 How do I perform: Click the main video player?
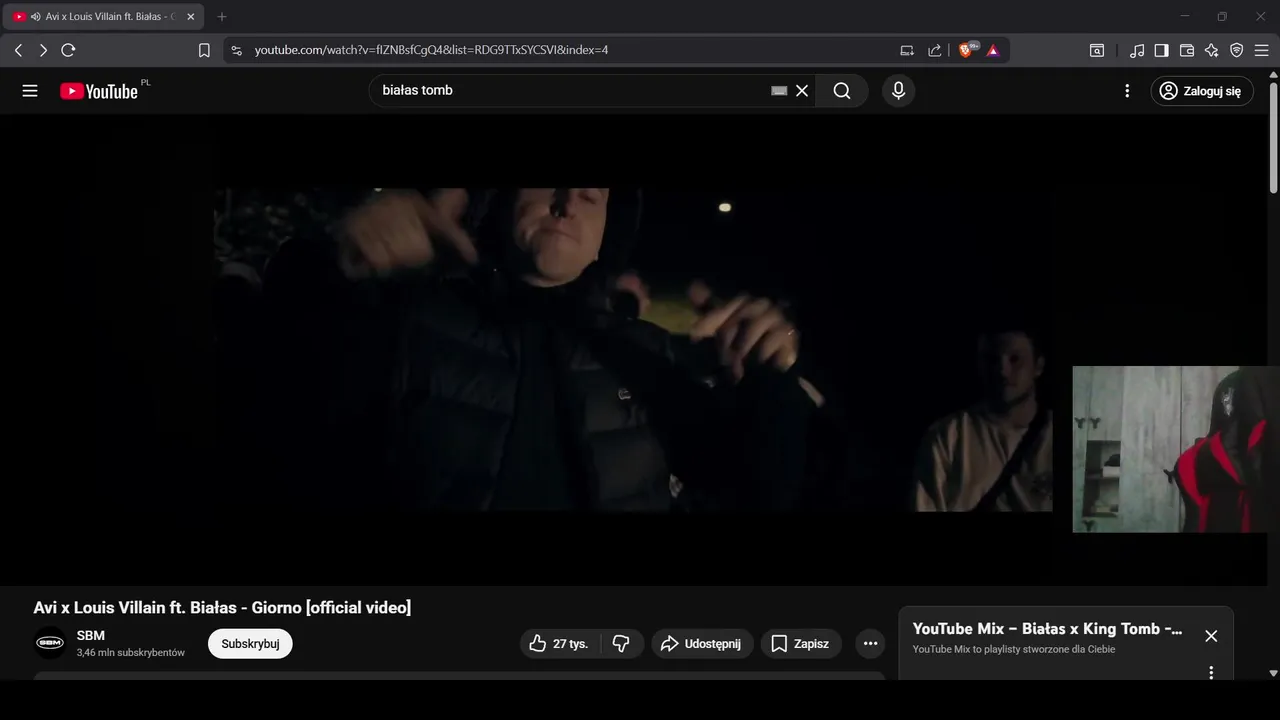tap(633, 350)
